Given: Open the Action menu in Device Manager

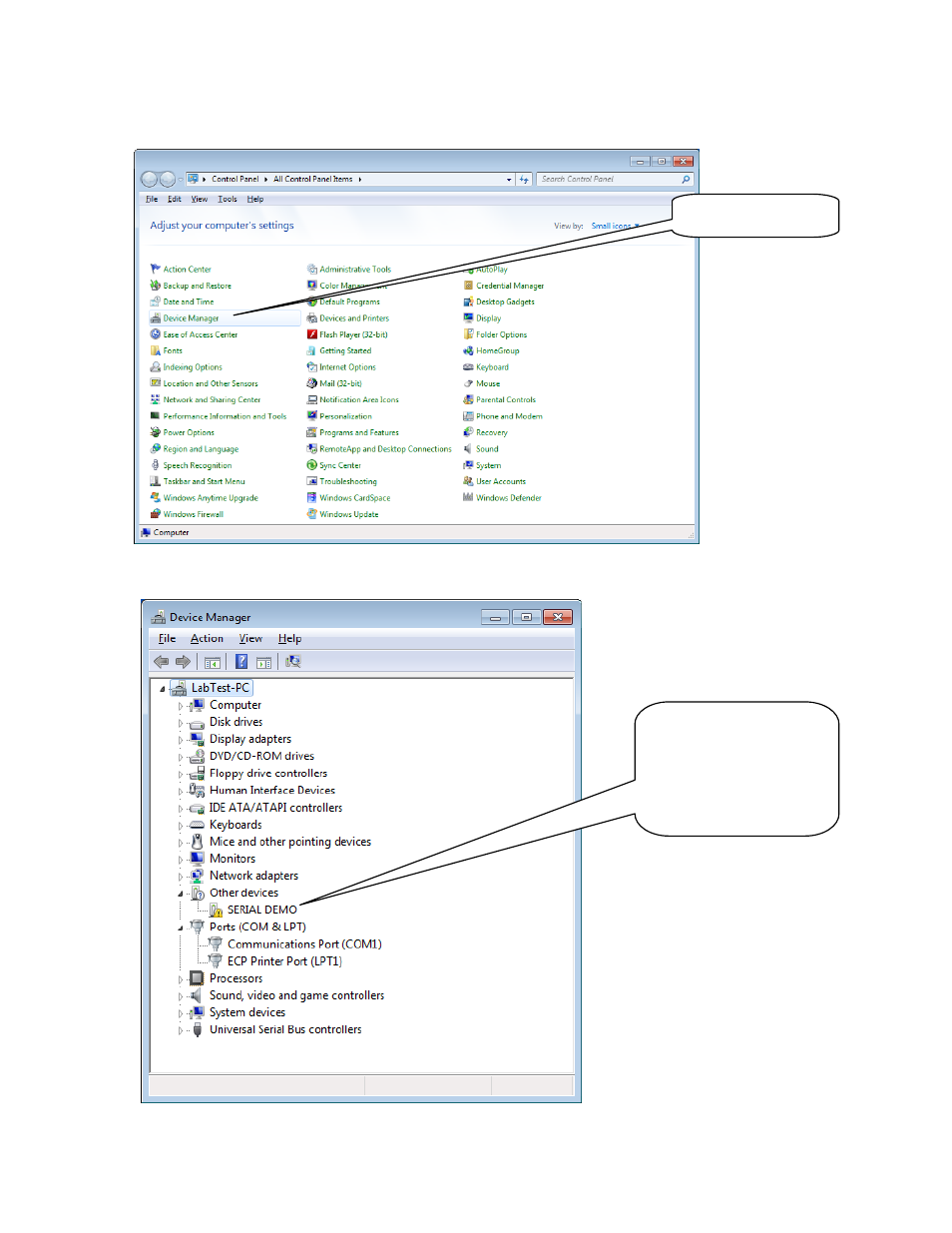Looking at the screenshot, I should pos(207,639).
